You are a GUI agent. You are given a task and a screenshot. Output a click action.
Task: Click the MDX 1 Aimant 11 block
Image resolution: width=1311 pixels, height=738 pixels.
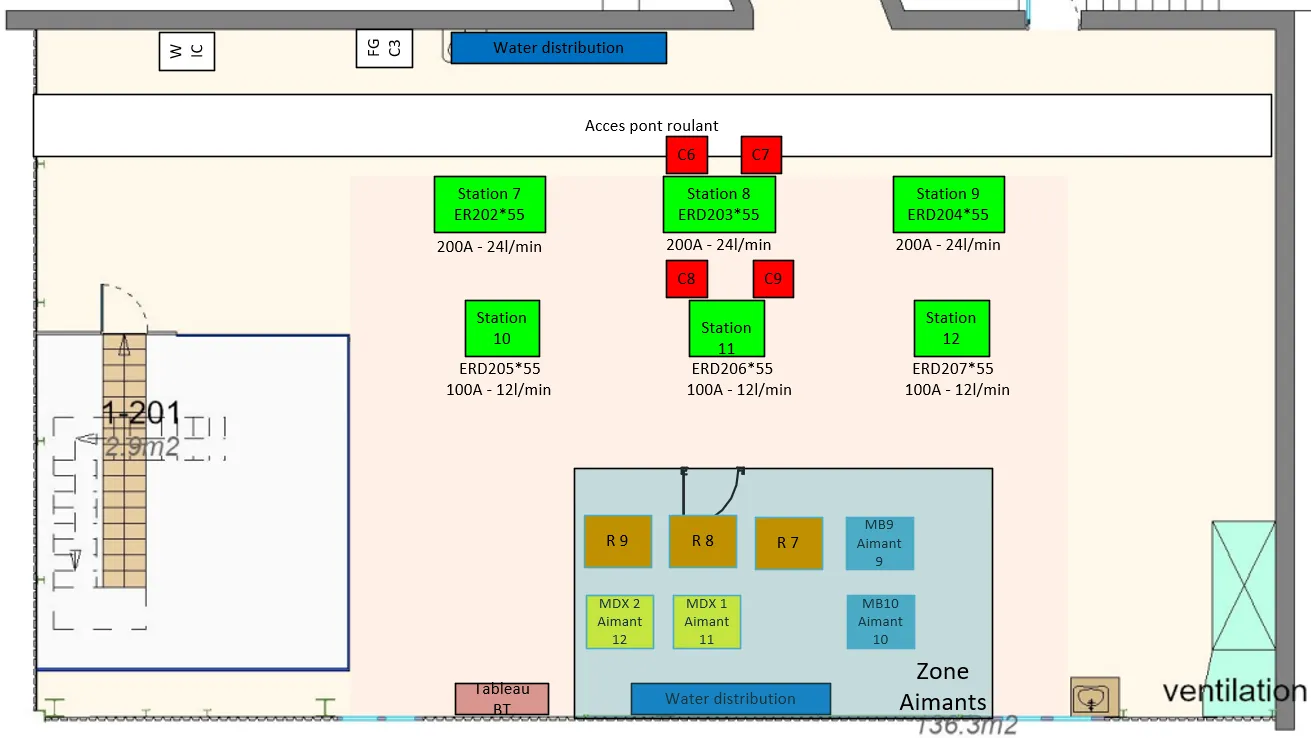[707, 621]
